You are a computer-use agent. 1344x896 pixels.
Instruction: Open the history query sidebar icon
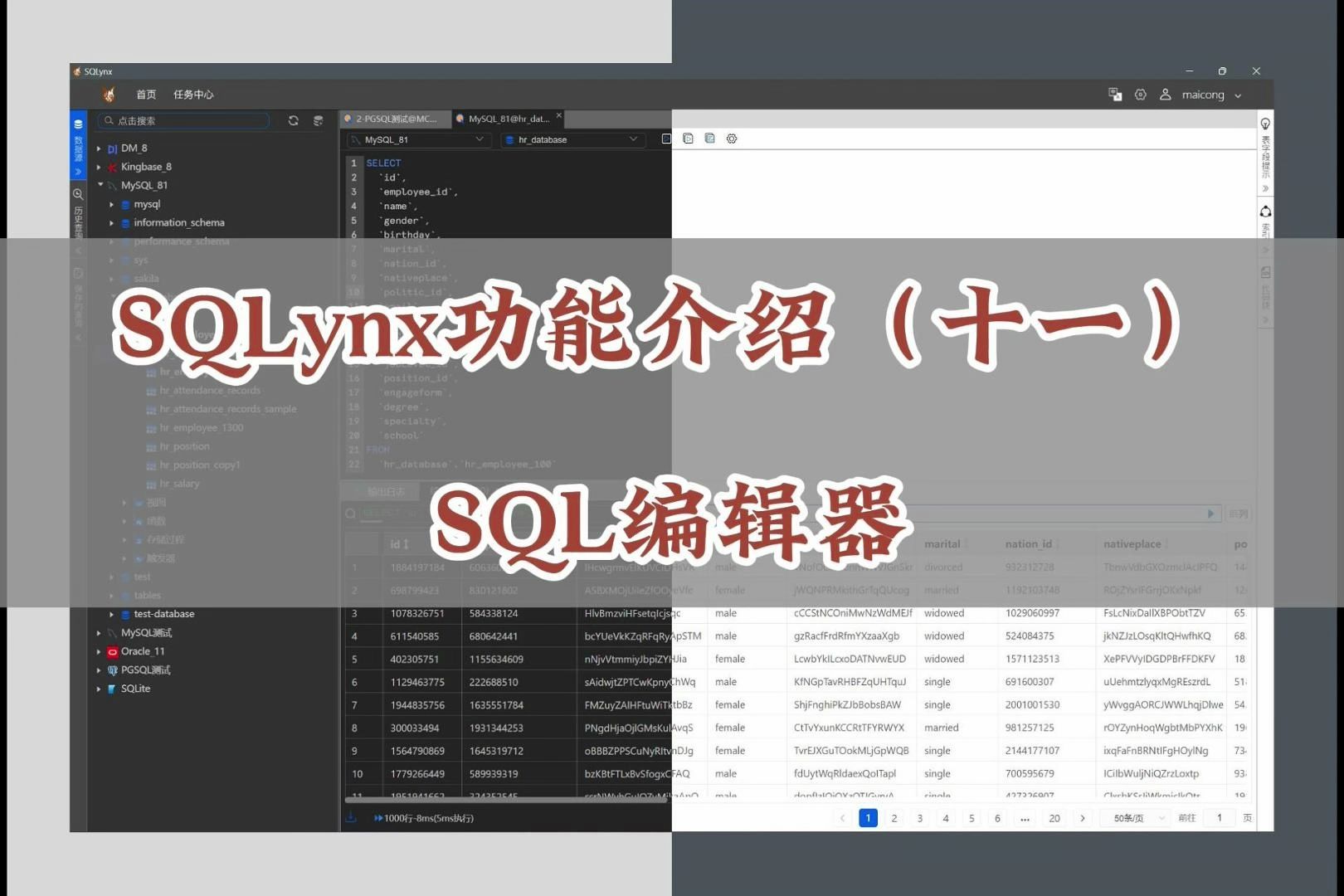(x=78, y=194)
